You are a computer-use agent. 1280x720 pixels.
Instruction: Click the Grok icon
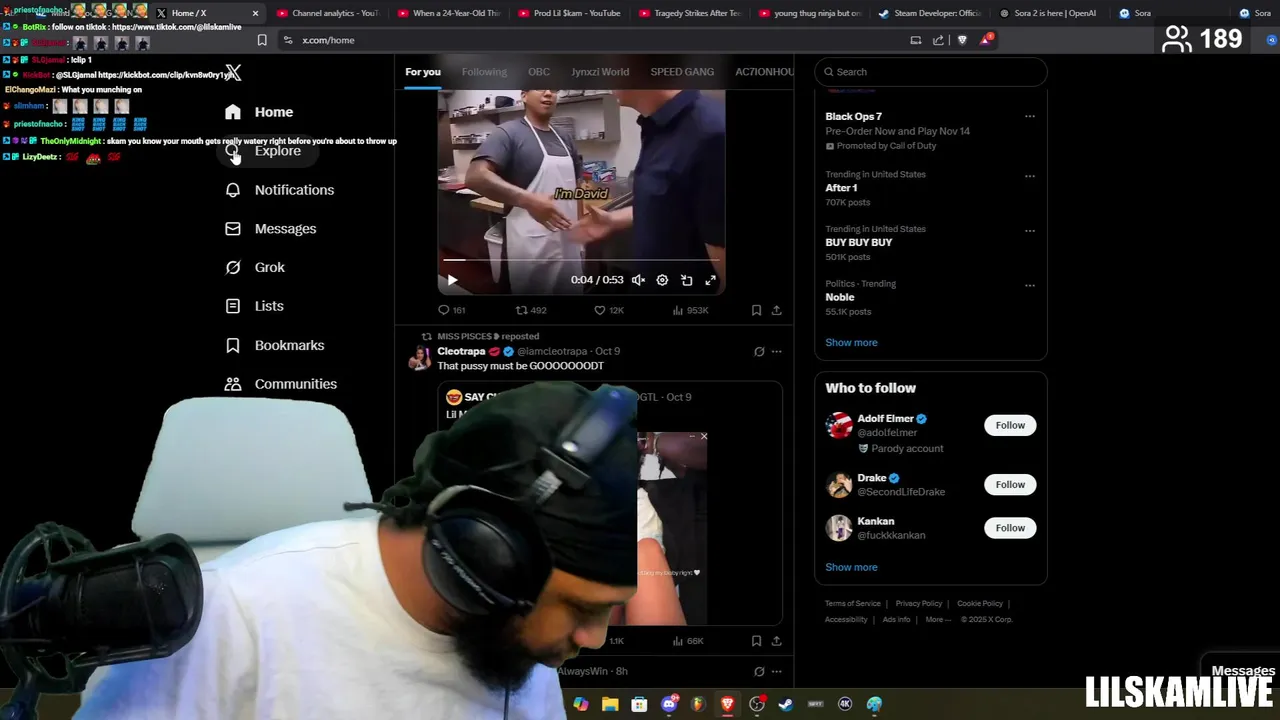click(233, 268)
